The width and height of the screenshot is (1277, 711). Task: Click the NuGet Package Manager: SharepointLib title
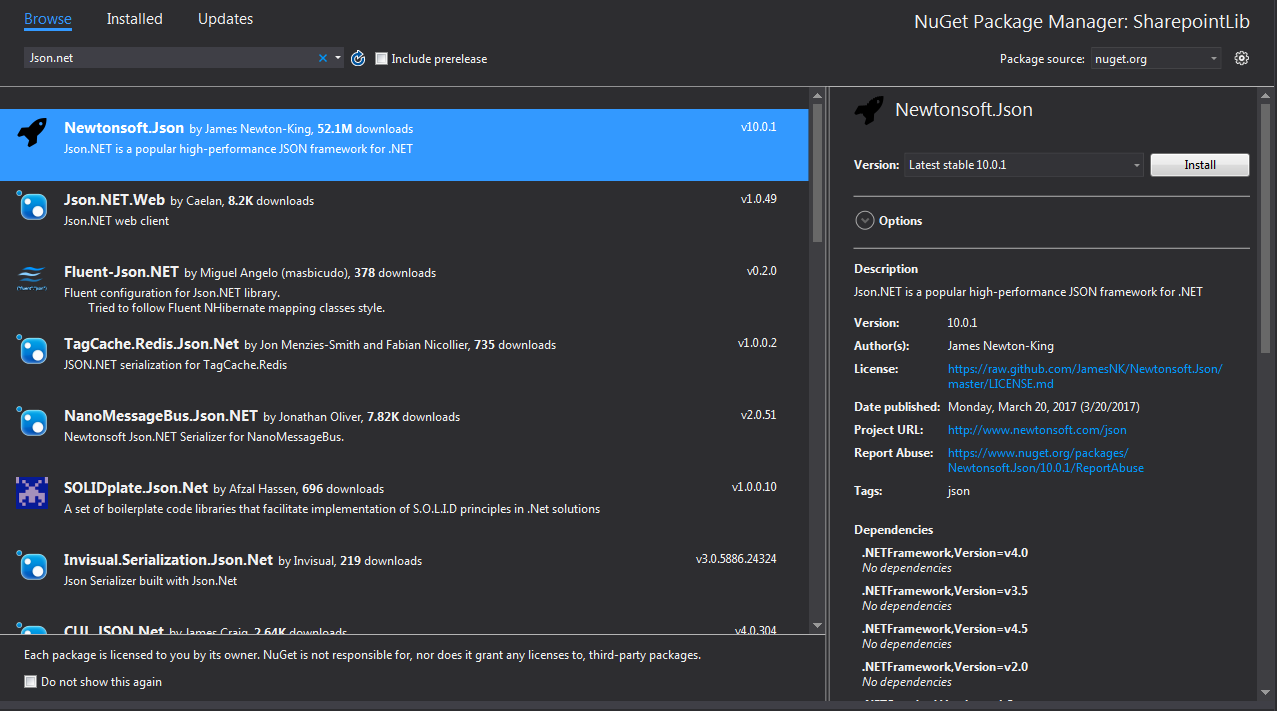click(x=1082, y=22)
